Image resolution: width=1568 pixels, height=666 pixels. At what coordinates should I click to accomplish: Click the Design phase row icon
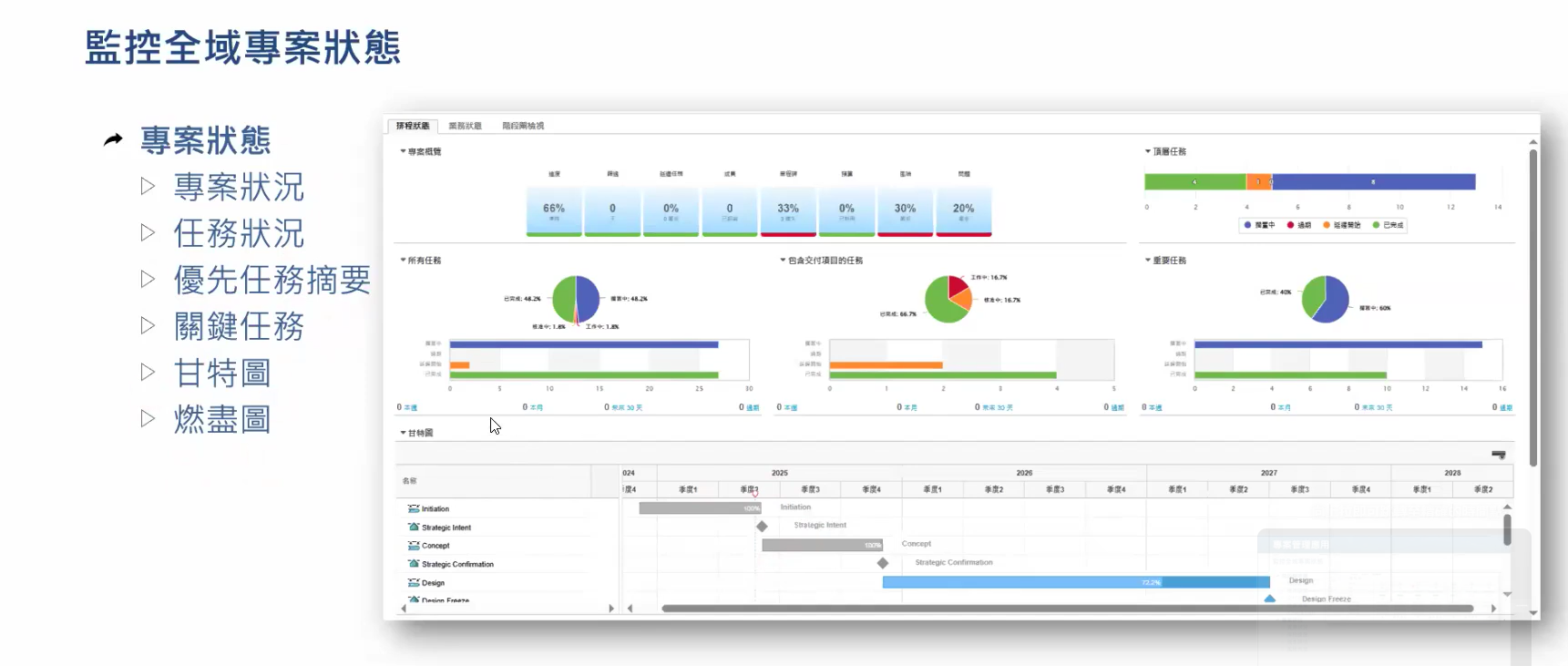414,583
